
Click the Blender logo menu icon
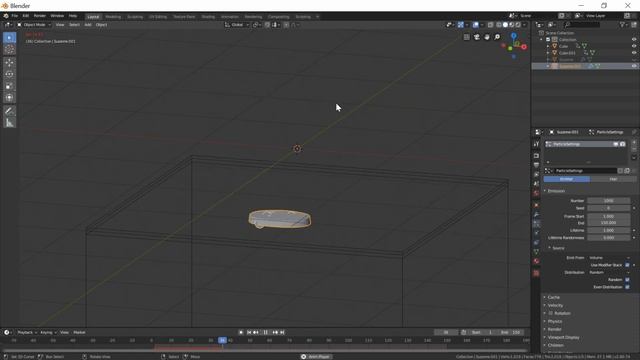[6, 16]
